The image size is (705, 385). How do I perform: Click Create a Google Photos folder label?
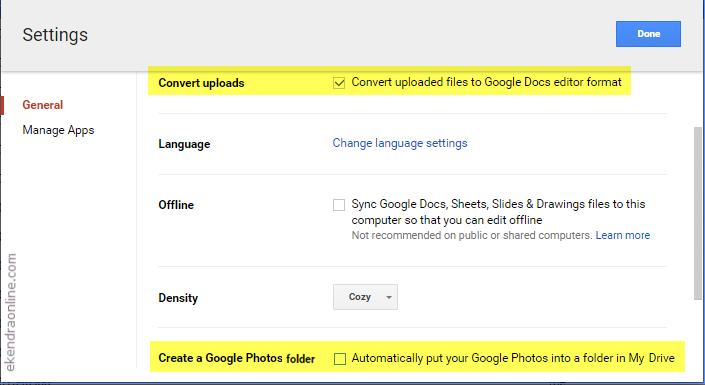[236, 358]
